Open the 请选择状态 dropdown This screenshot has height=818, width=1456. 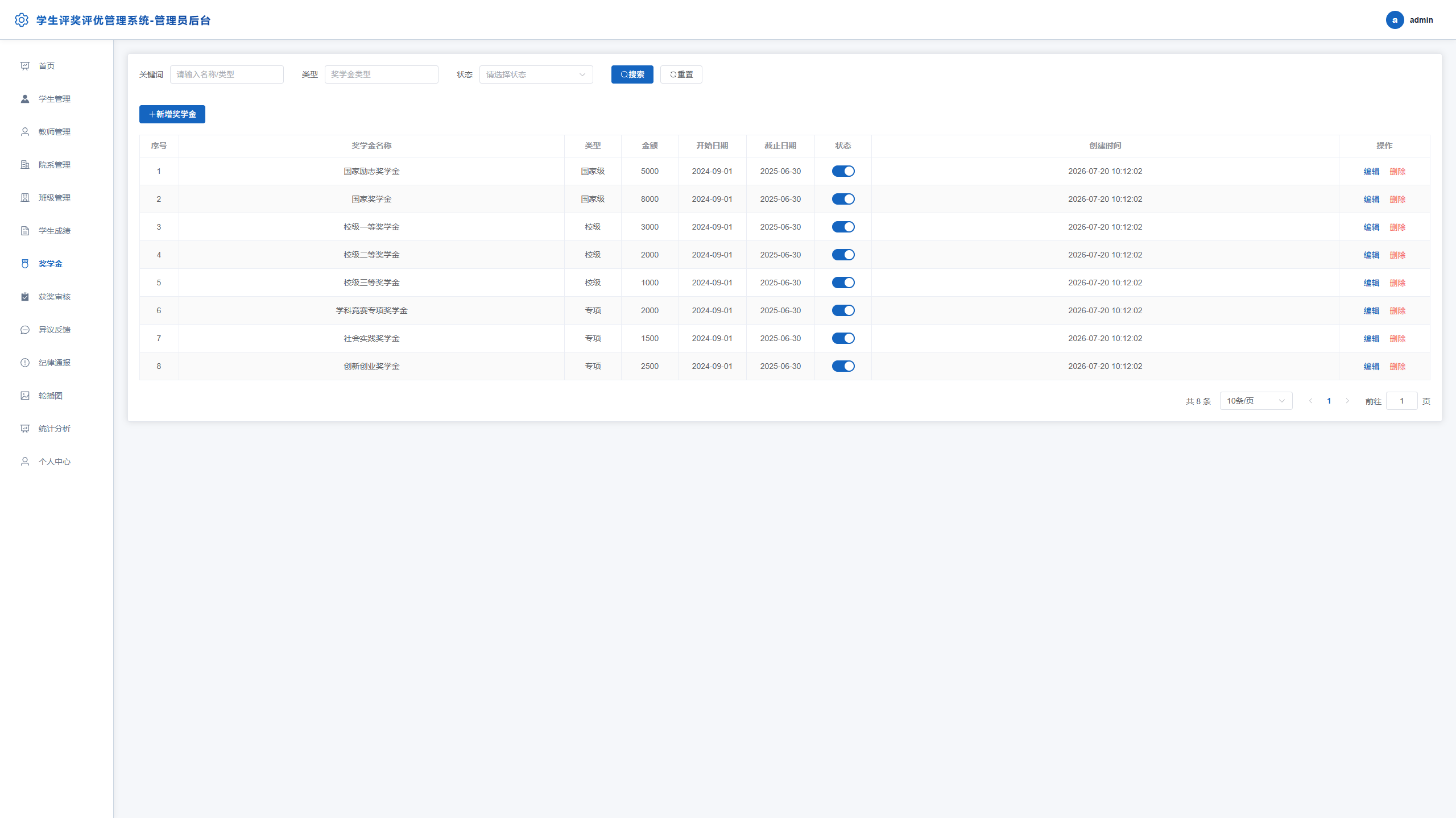coord(536,74)
